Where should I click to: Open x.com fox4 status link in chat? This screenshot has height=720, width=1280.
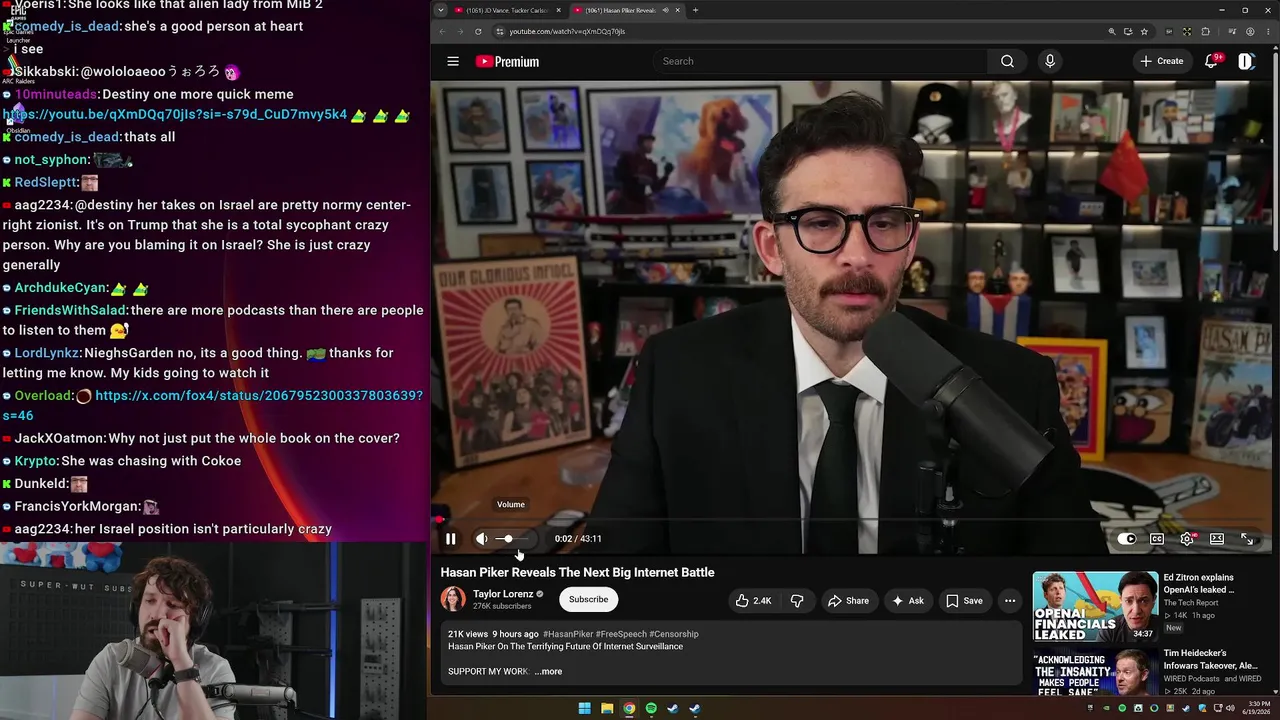(212, 405)
